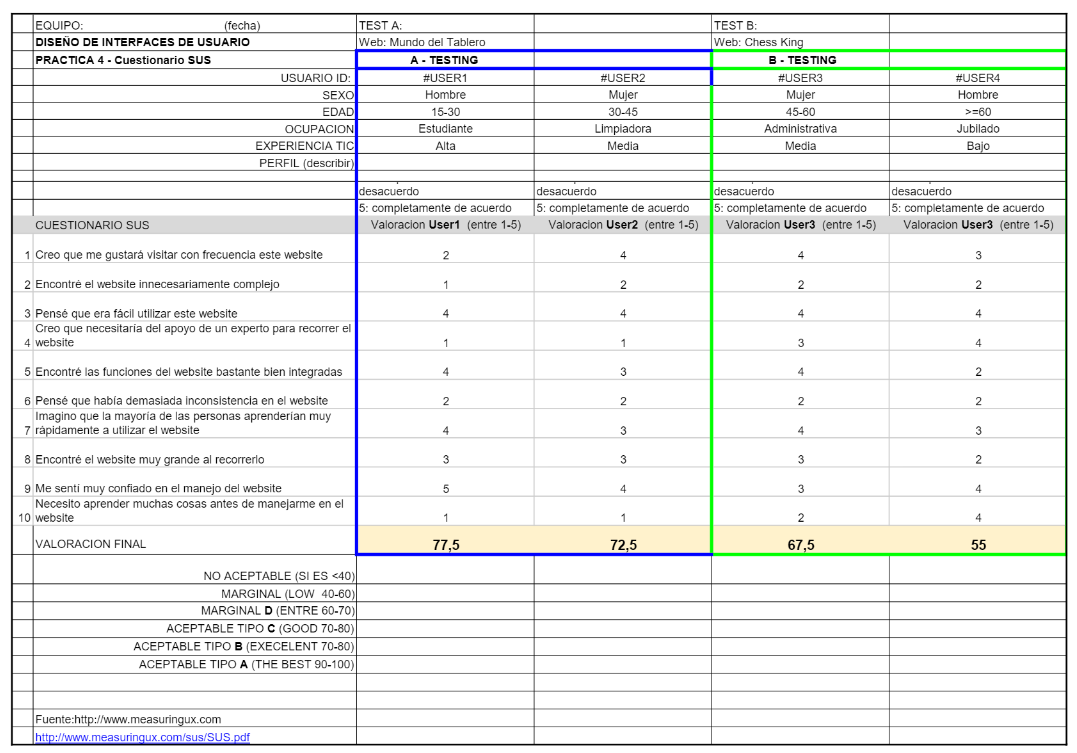
Task: Select 'Hombre' sexo cell under #USER1
Action: pos(445,95)
